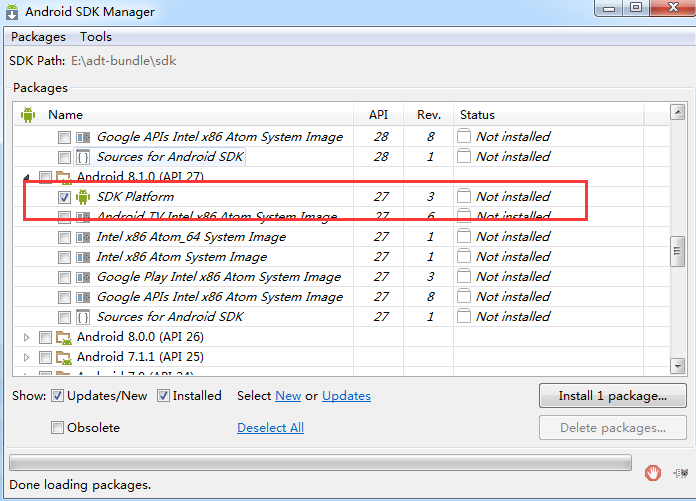Check the Android 8.0.0 (API 26) group checkbox
Image resolution: width=696 pixels, height=501 pixels.
[45, 338]
